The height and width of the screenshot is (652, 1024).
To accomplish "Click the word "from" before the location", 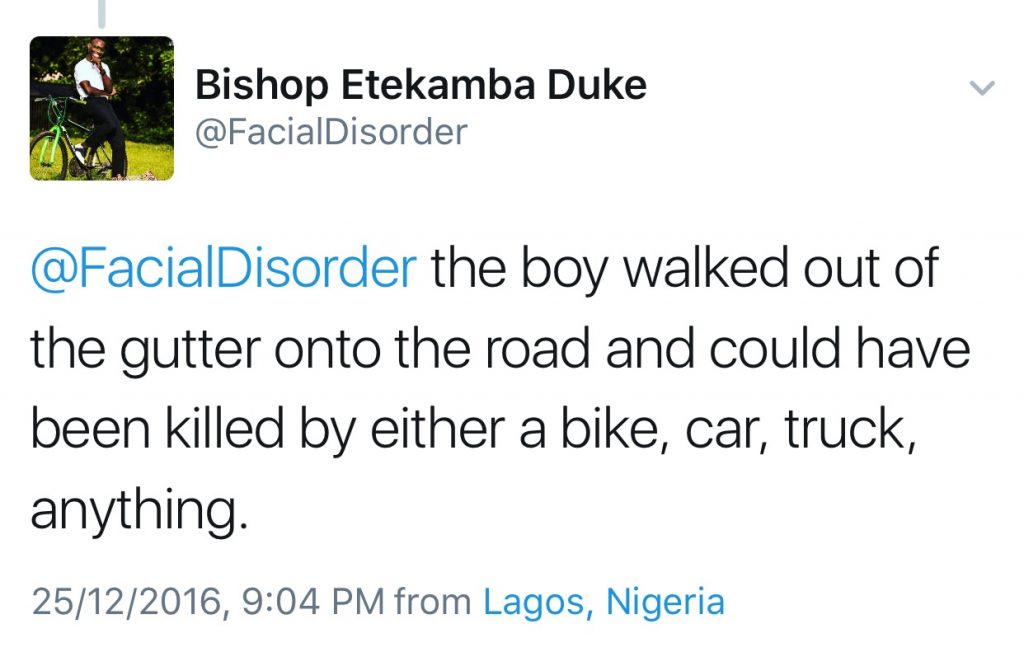I will (433, 602).
